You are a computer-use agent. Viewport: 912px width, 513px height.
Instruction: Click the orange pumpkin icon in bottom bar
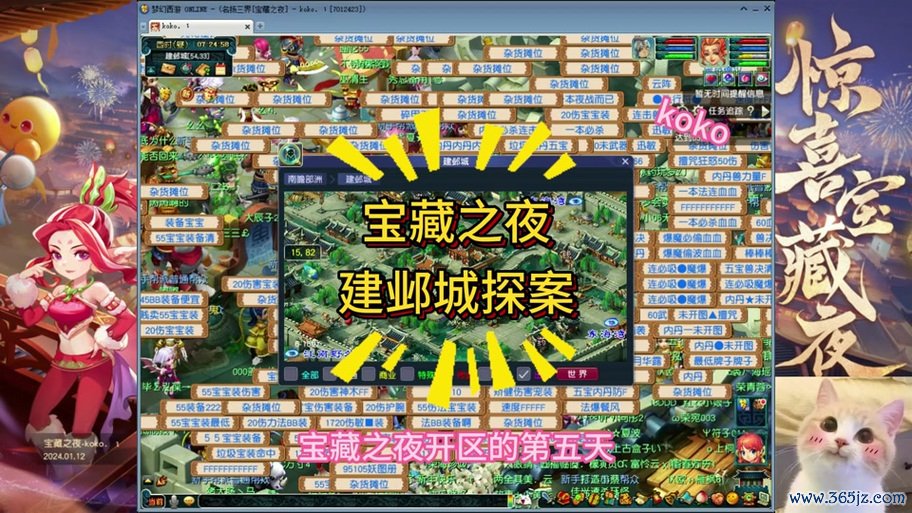tap(717, 498)
